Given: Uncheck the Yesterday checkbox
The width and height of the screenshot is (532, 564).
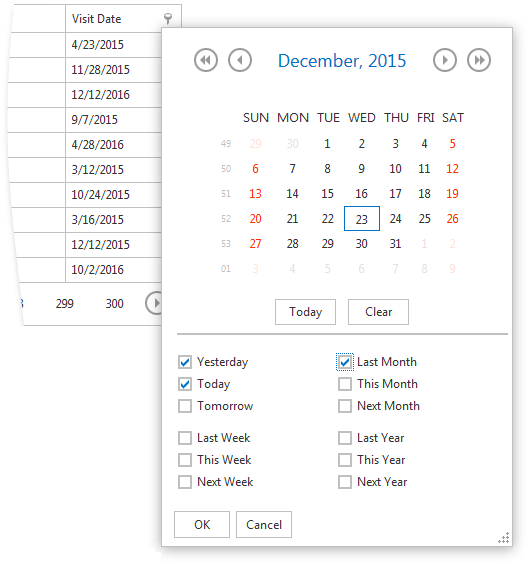Looking at the screenshot, I should [x=185, y=362].
